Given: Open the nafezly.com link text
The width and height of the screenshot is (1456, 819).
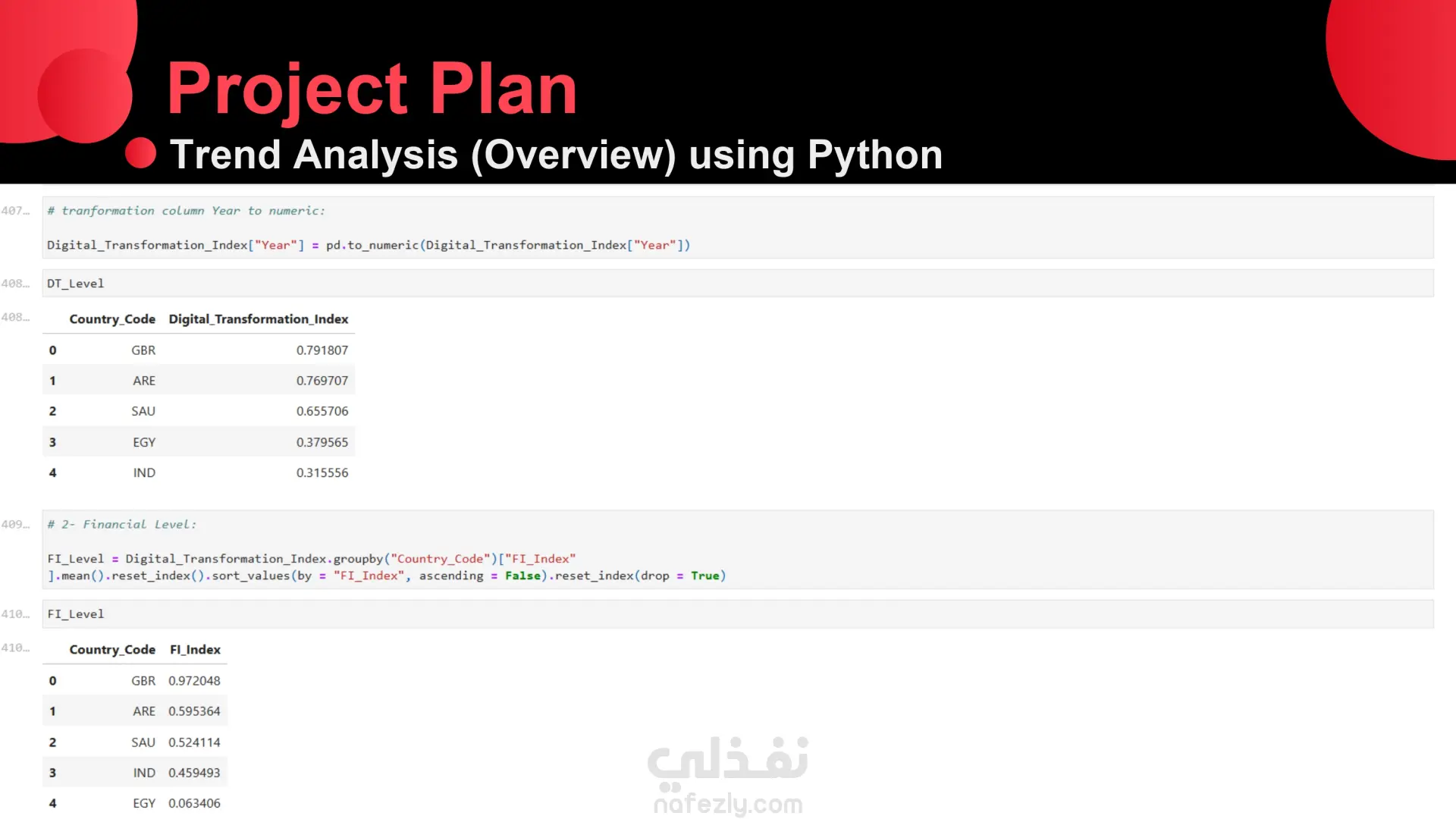Looking at the screenshot, I should click(x=728, y=804).
